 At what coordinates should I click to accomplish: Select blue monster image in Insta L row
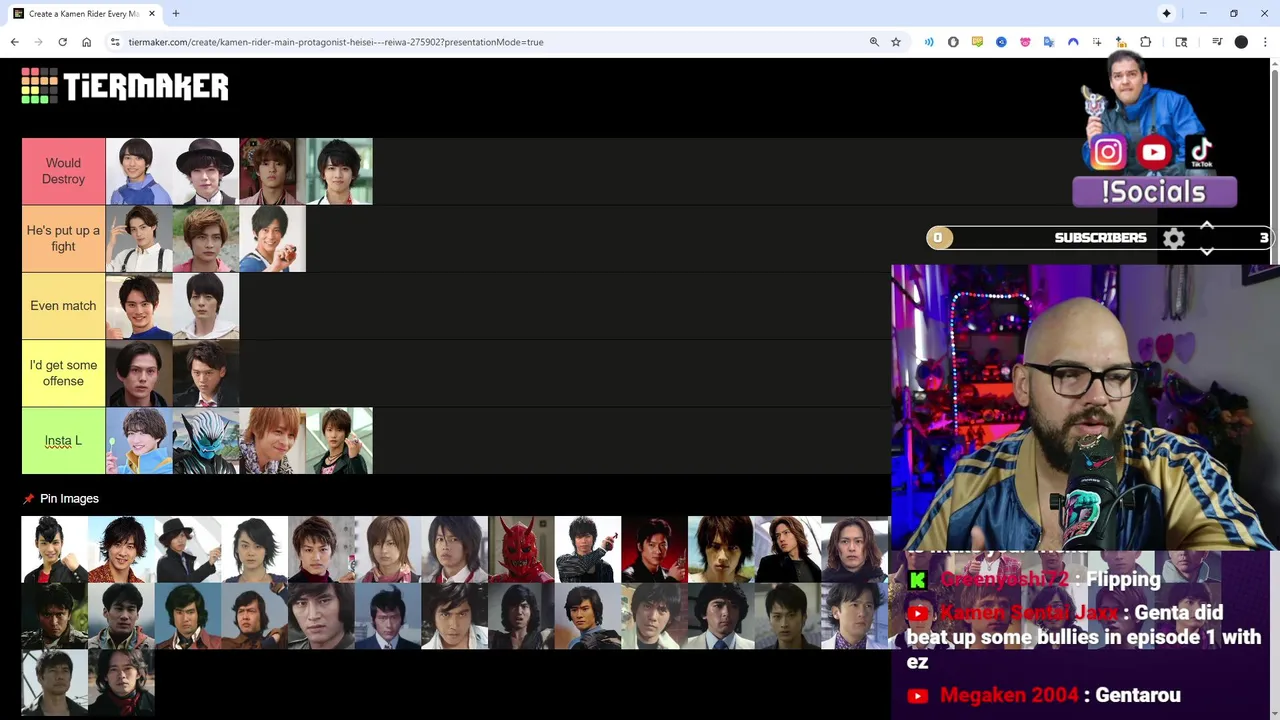tap(206, 440)
